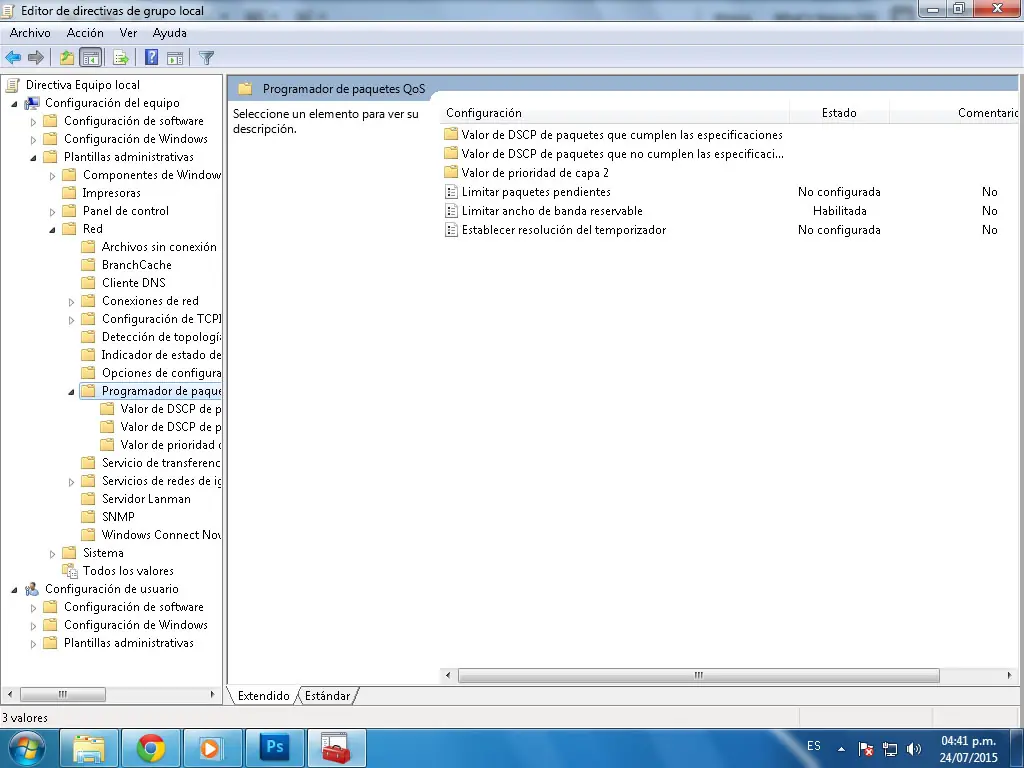
Task: Click the 'Limitar paquetes pendientes' policy icon
Action: (x=451, y=191)
